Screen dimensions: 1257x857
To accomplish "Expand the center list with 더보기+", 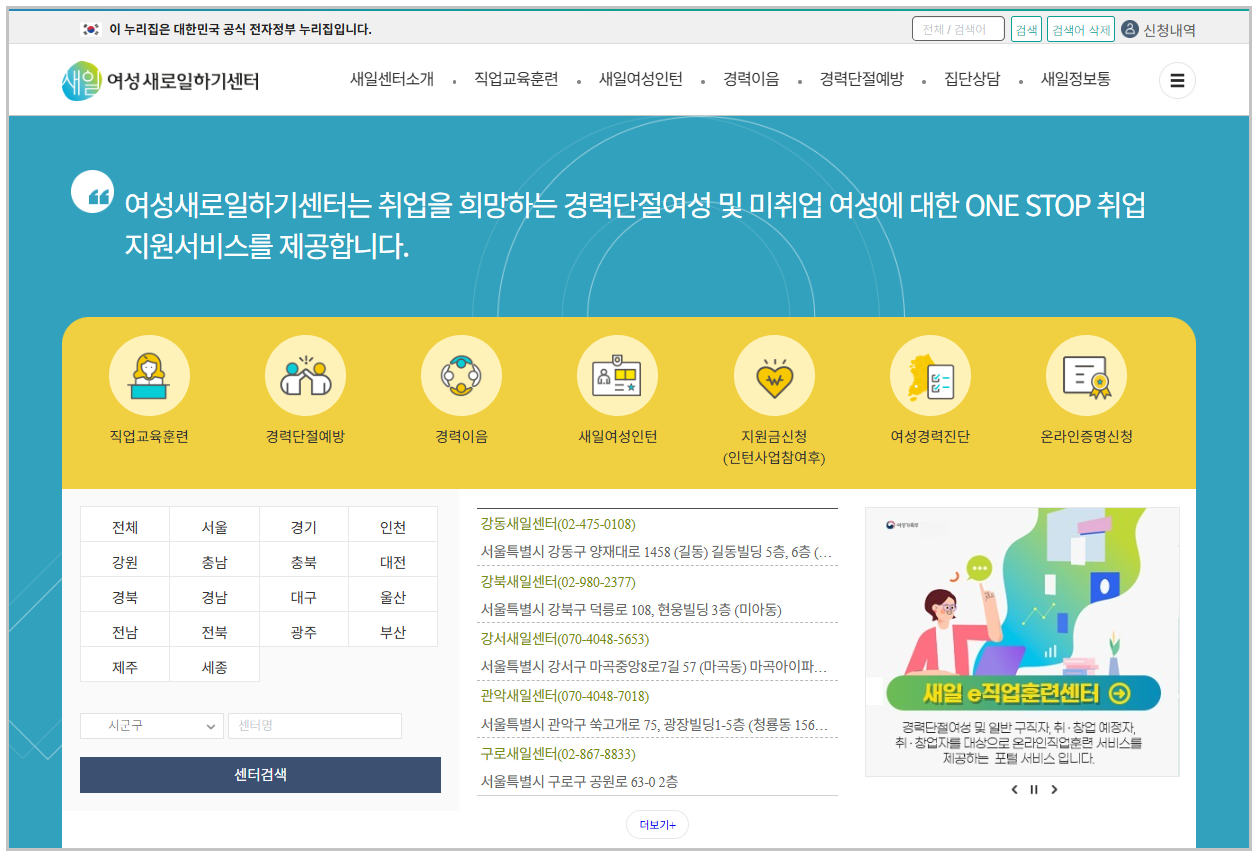I will pos(657,824).
